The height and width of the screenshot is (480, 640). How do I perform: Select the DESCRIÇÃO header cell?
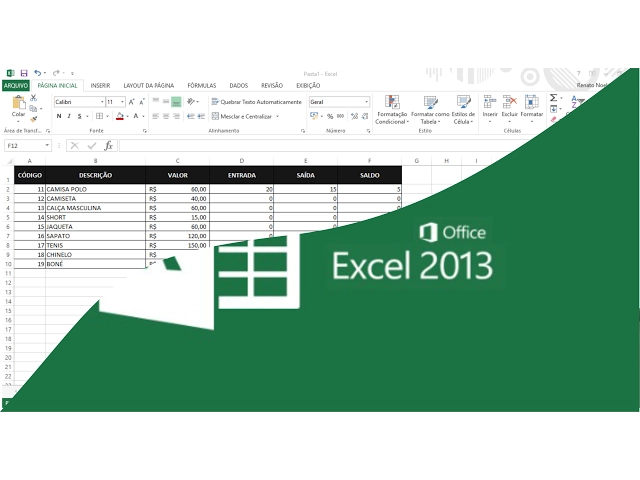pyautogui.click(x=96, y=175)
